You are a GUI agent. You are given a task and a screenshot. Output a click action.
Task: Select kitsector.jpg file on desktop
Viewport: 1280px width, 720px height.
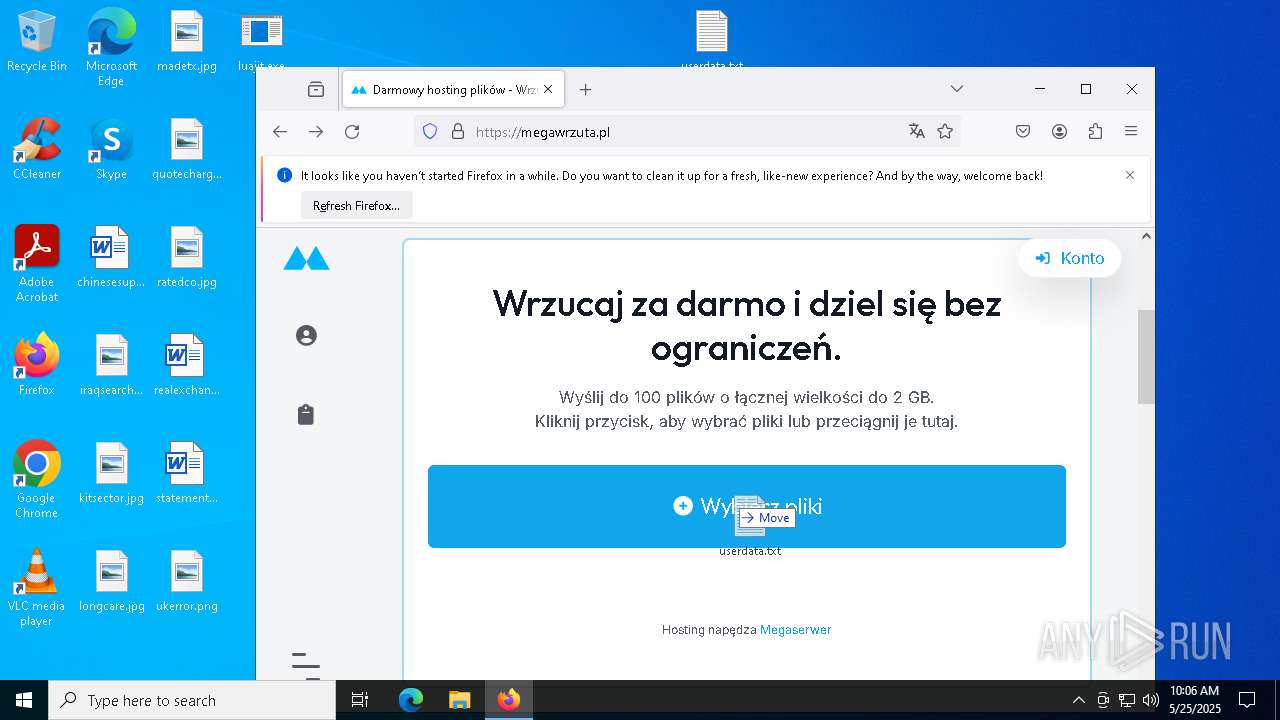111,473
